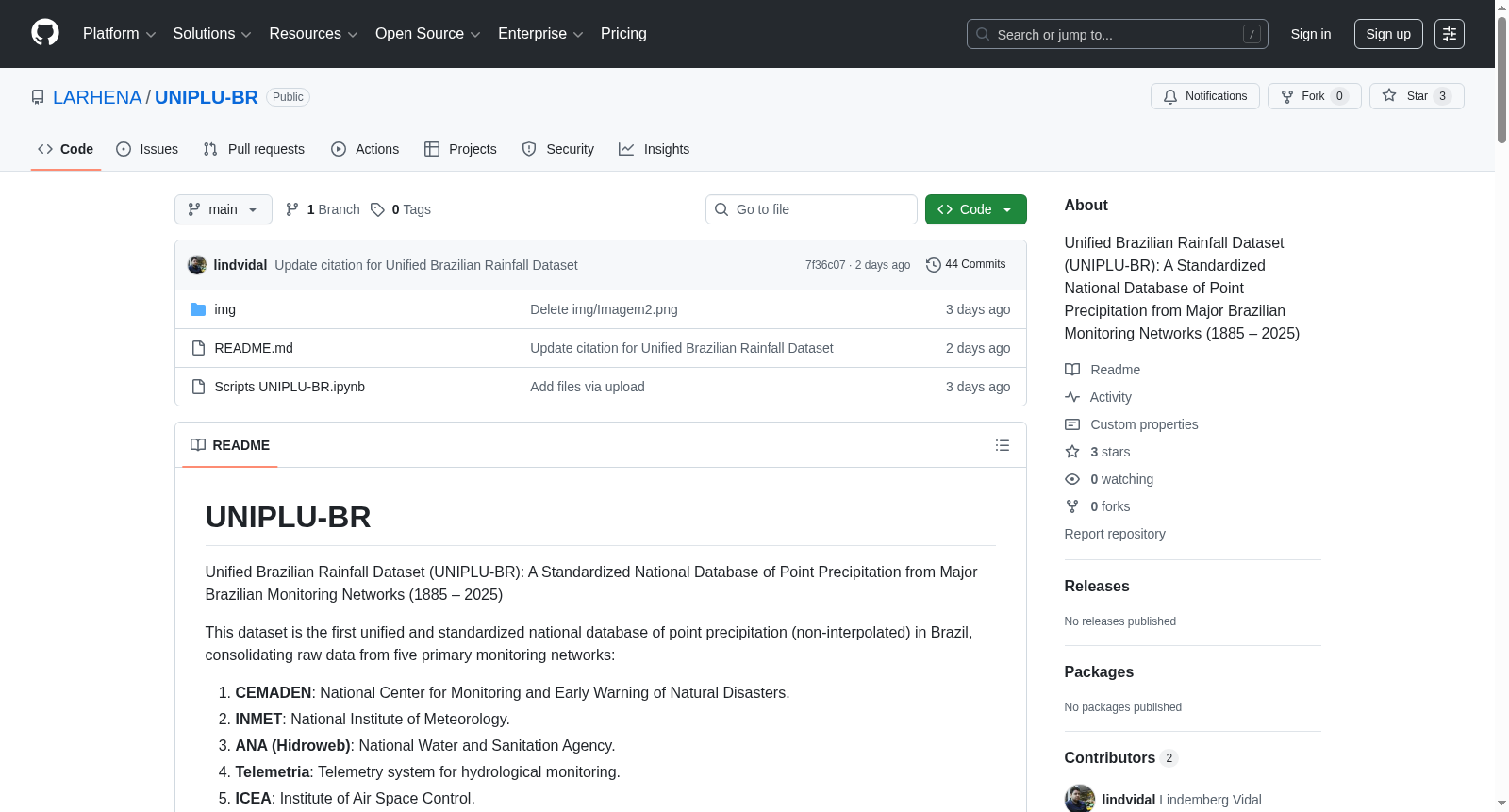The height and width of the screenshot is (812, 1509).
Task: Select the README tab header
Action: pyautogui.click(x=230, y=445)
